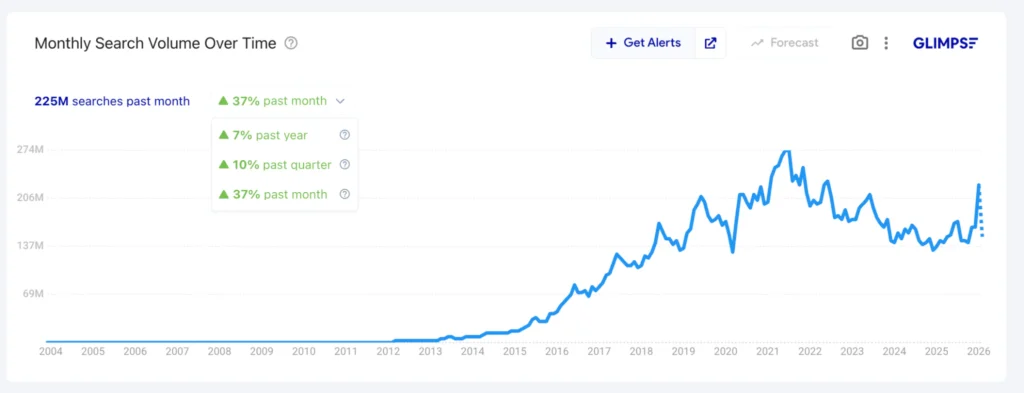Click help icon beside 7% past year
Viewport: 1024px width, 393px height.
click(x=345, y=135)
